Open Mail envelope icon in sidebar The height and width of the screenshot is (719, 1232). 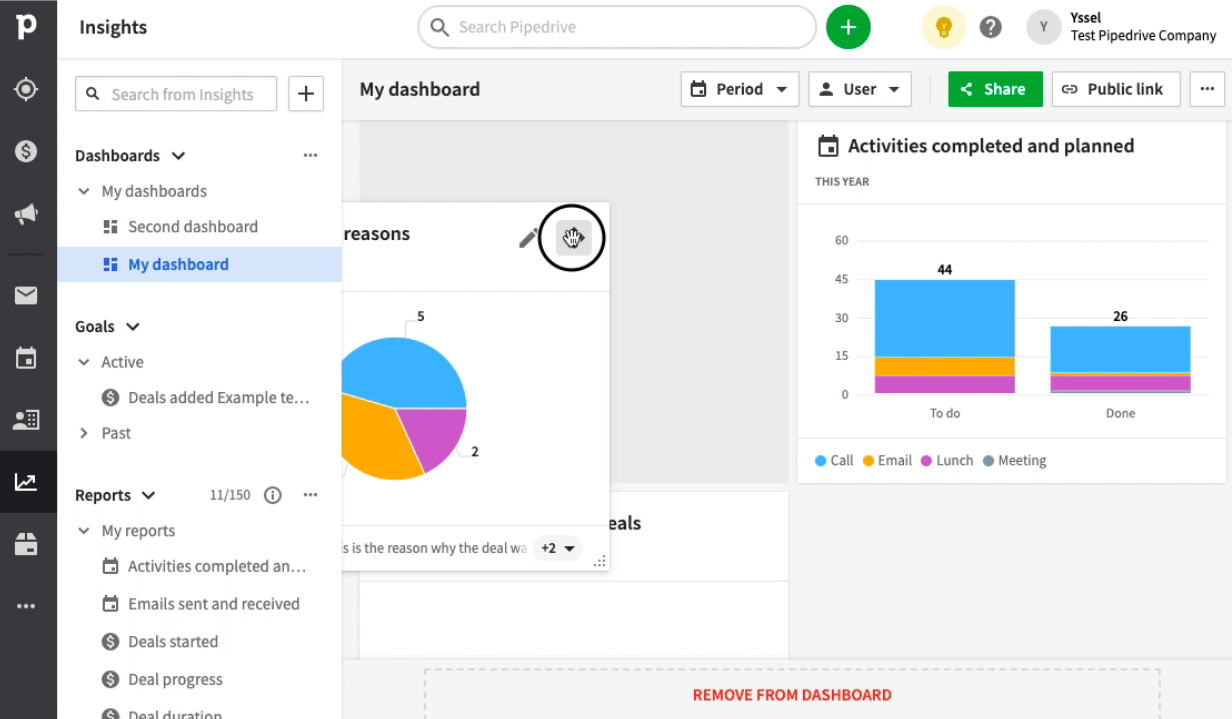coord(27,295)
